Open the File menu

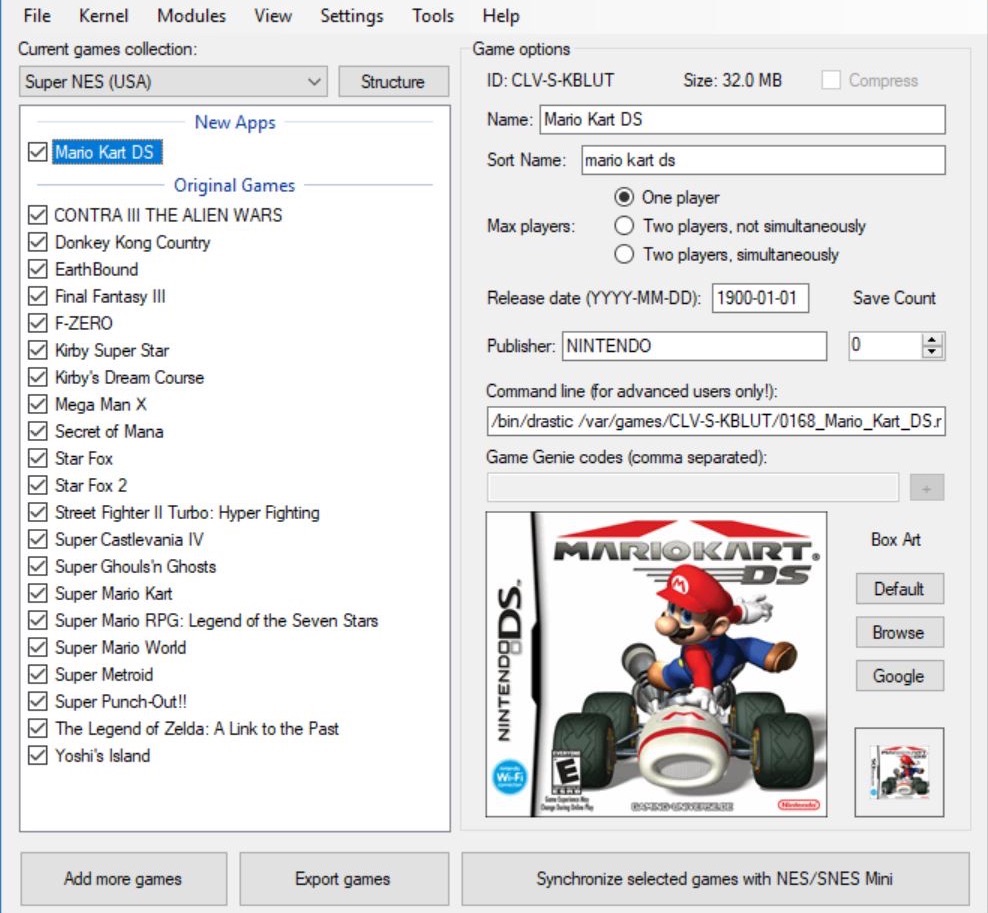tap(37, 16)
